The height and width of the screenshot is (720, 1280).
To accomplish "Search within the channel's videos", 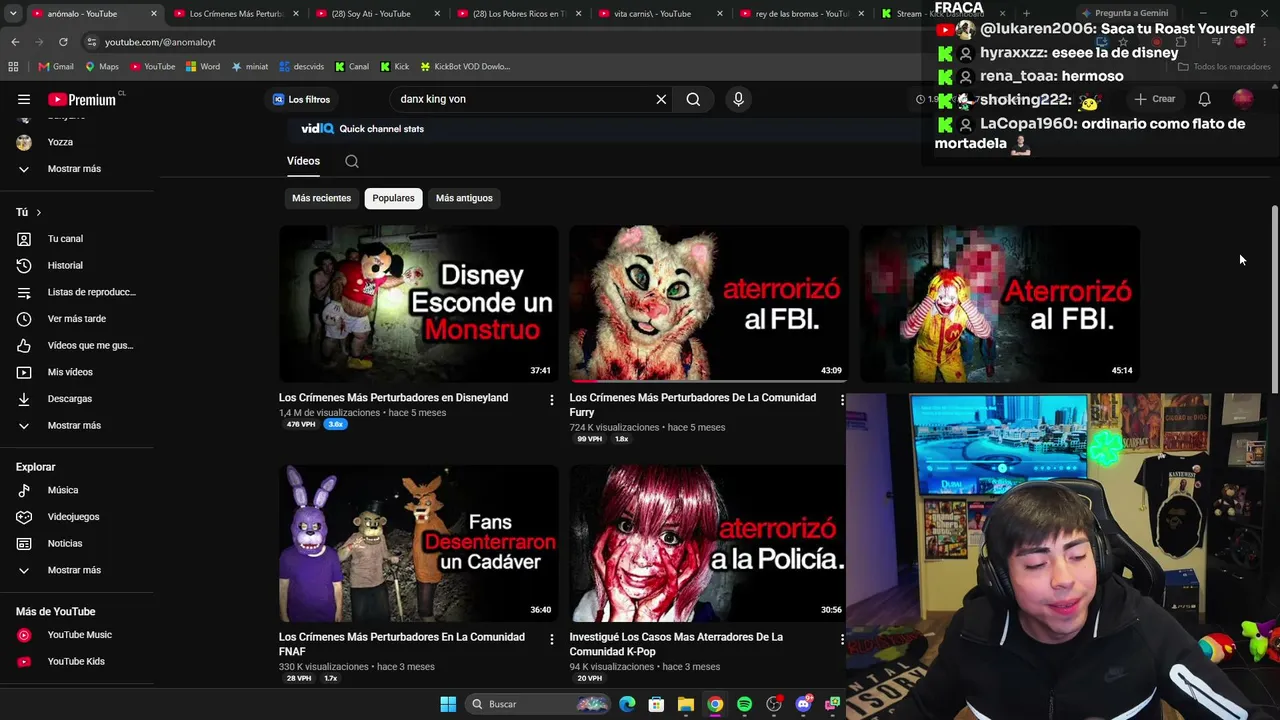I will tap(352, 161).
